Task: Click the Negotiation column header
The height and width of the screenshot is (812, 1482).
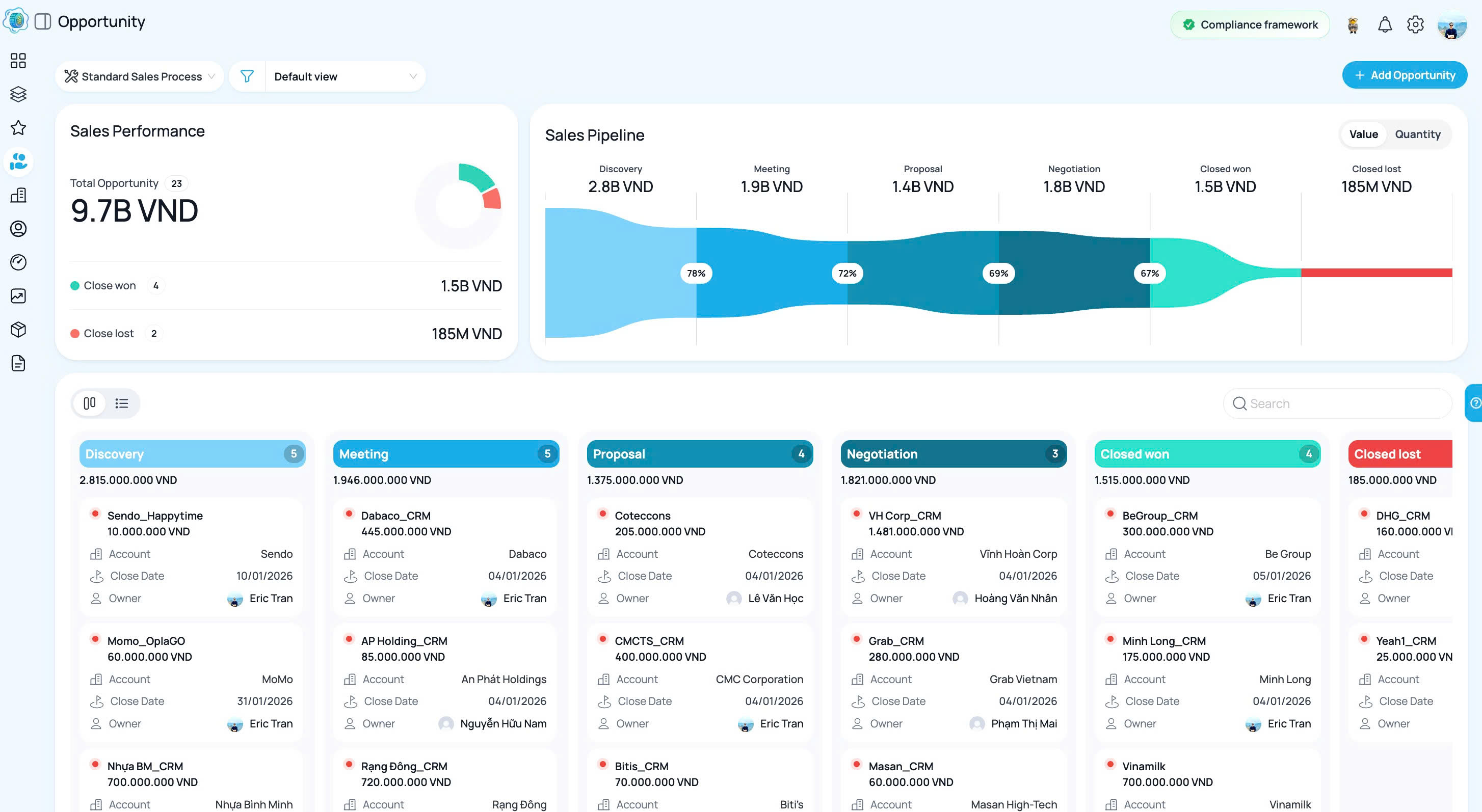Action: tap(952, 454)
